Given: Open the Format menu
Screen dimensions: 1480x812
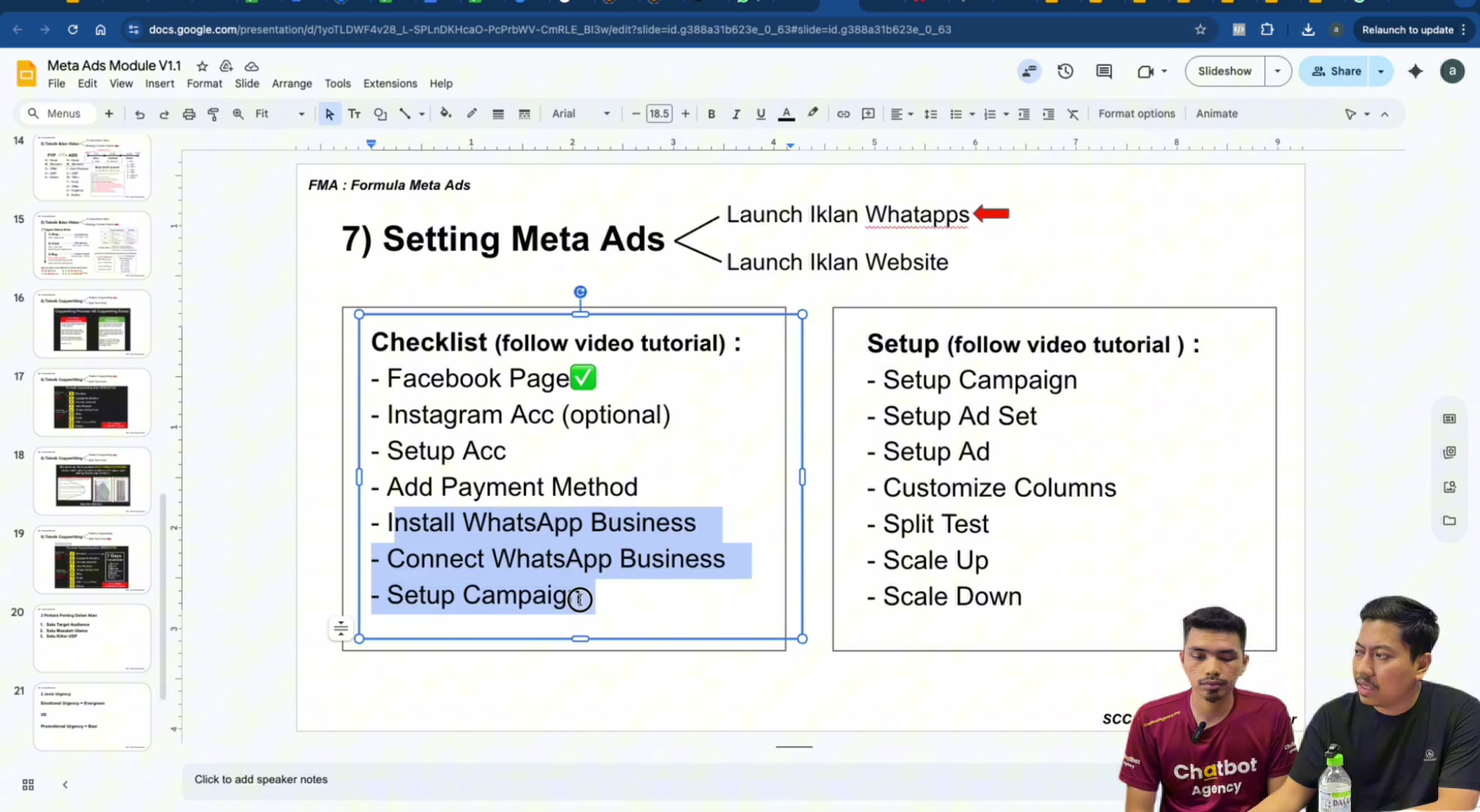Looking at the screenshot, I should click(x=205, y=83).
